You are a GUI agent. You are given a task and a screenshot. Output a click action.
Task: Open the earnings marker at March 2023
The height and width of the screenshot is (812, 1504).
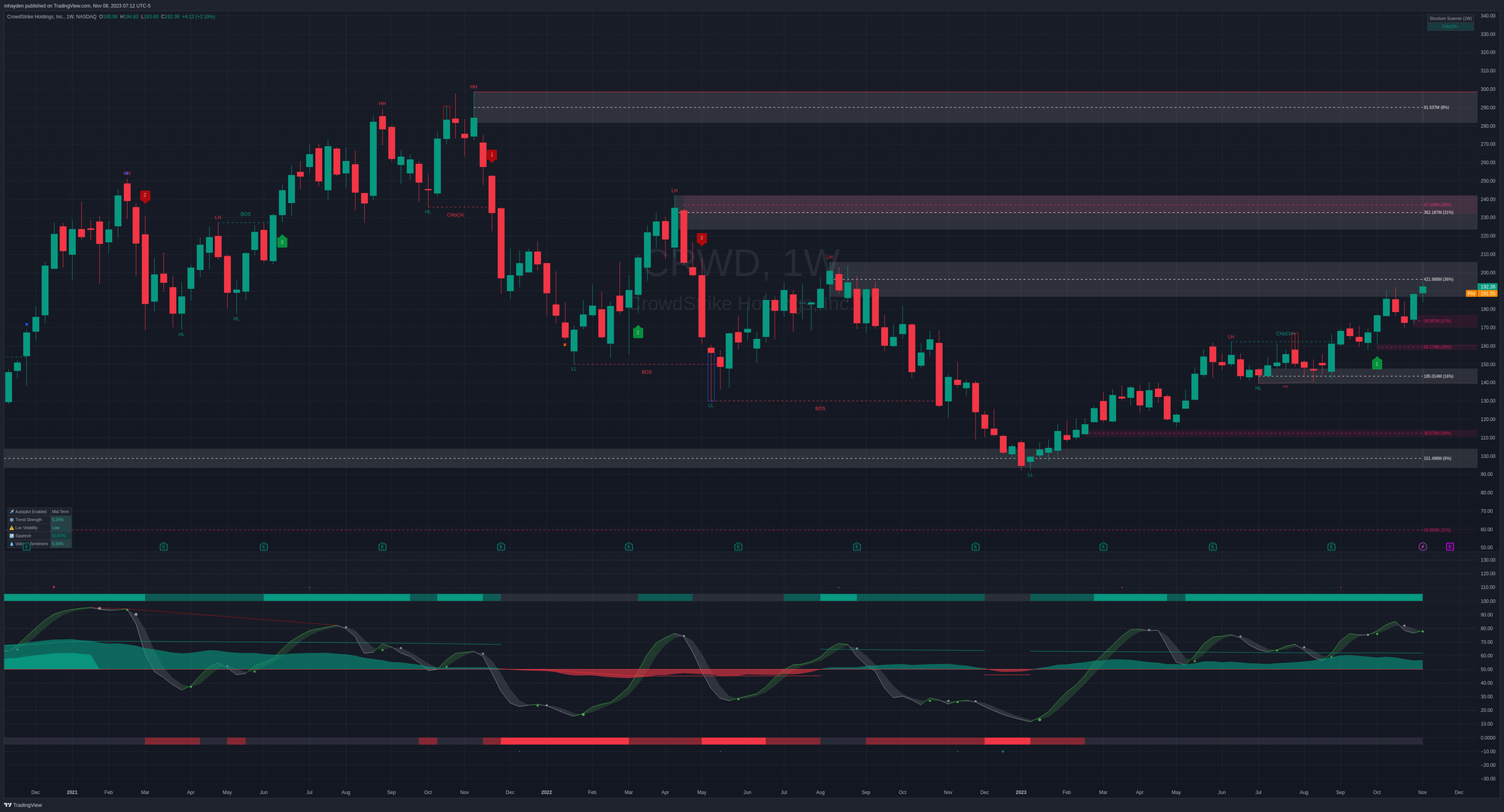(x=1103, y=547)
